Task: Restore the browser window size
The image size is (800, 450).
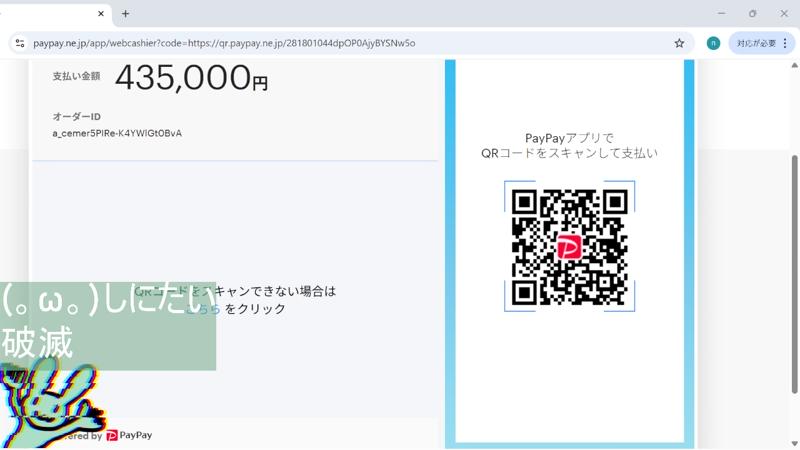Action: pos(753,14)
